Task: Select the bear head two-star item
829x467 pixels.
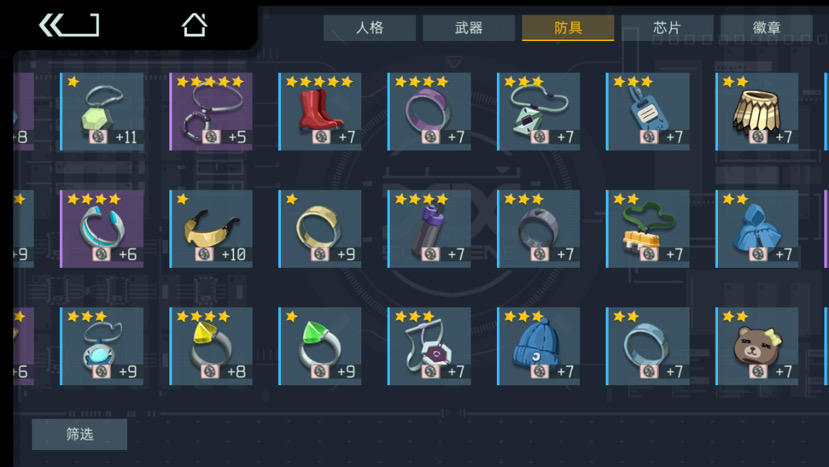Action: tap(757, 346)
